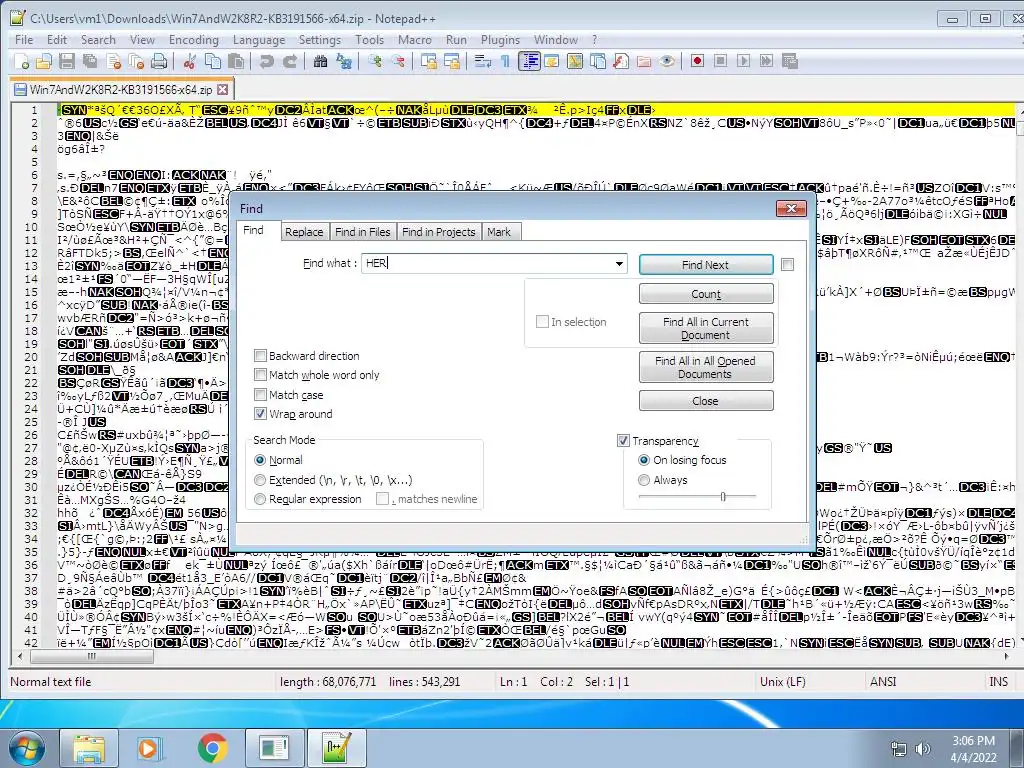Open the Encoding menu
The image size is (1024, 768).
coord(194,40)
